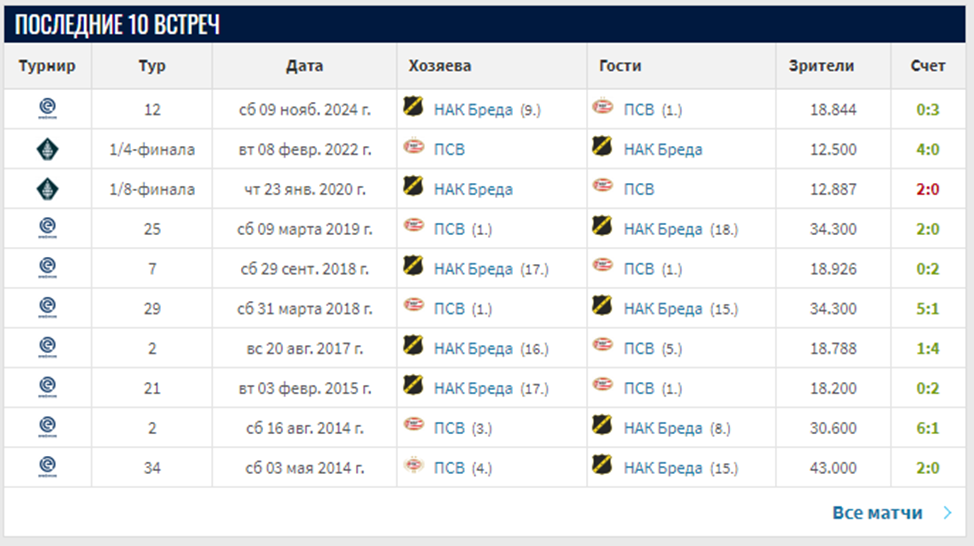Viewport: 974px width, 546px height.
Task: Open the 1:4 score from the 2017 match
Action: pyautogui.click(x=927, y=348)
